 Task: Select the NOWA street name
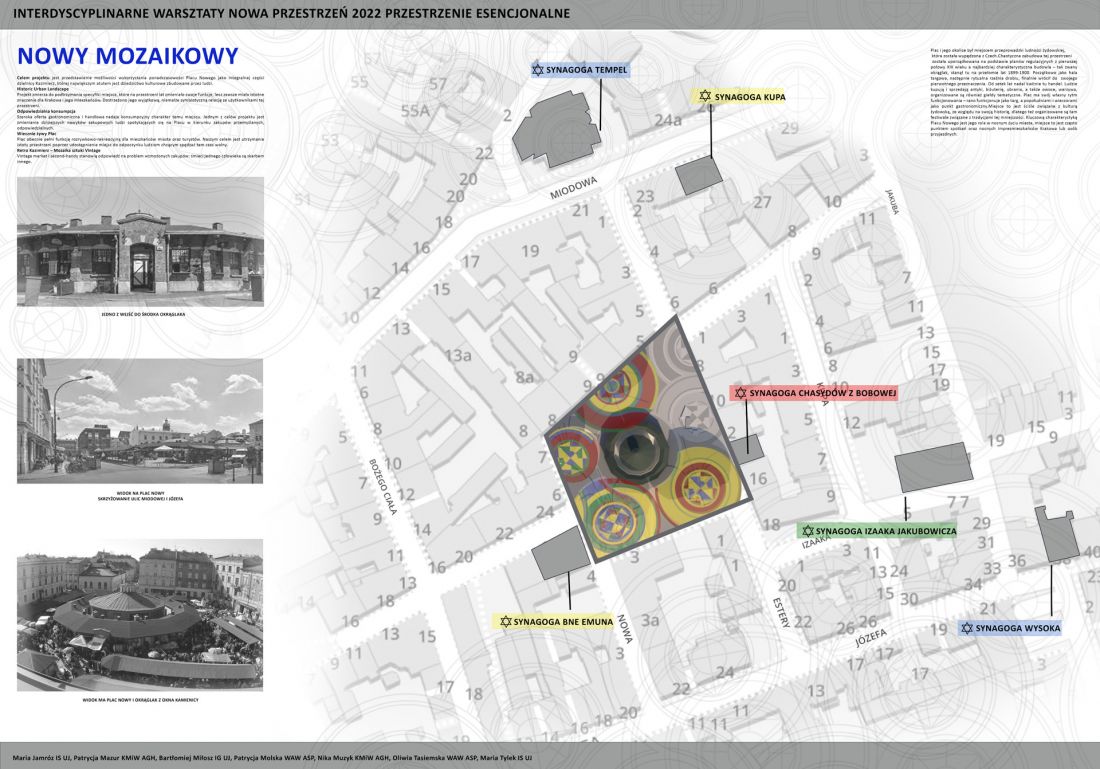[x=624, y=629]
